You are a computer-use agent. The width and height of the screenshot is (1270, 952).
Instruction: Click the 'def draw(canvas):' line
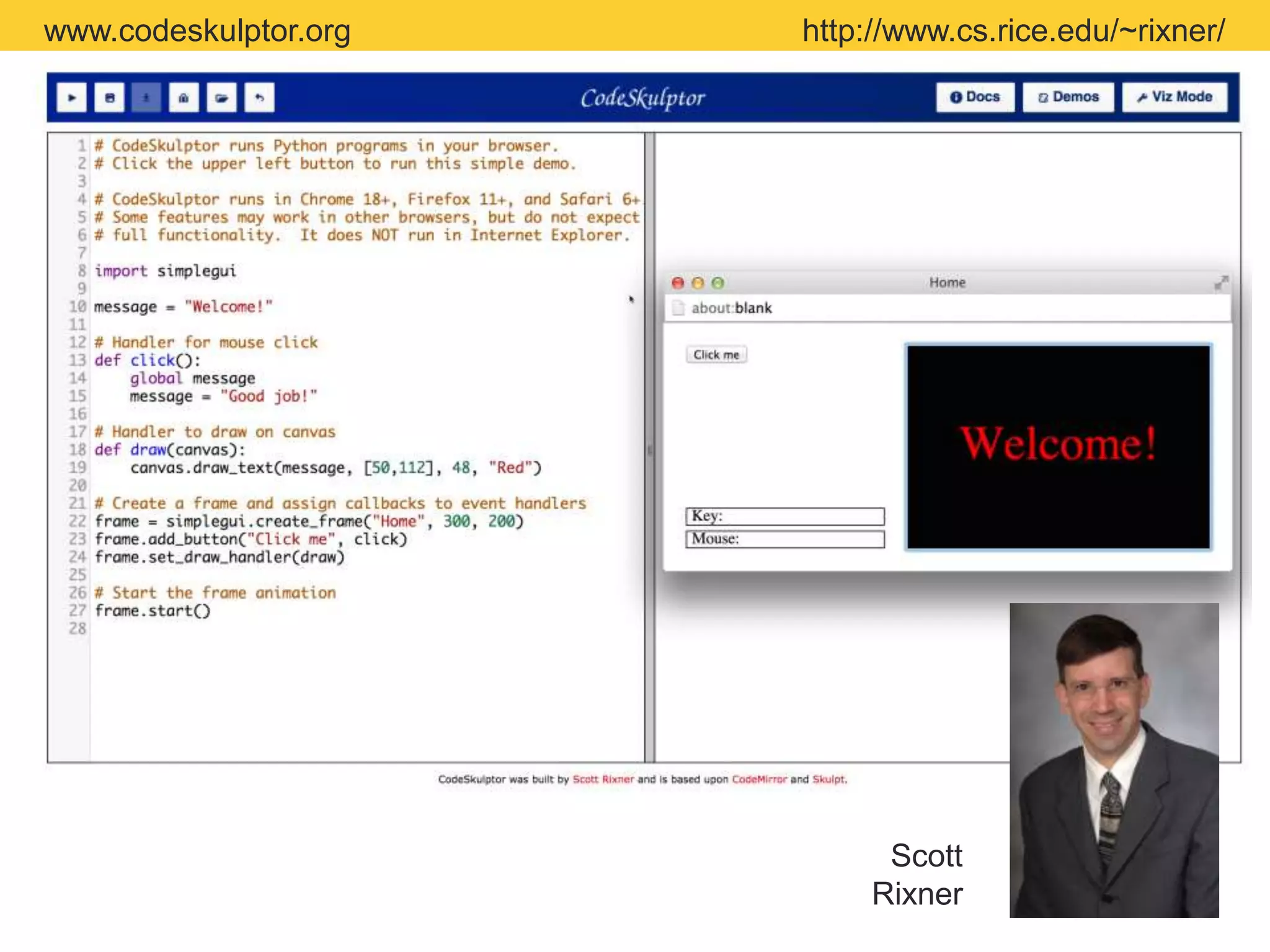point(170,450)
